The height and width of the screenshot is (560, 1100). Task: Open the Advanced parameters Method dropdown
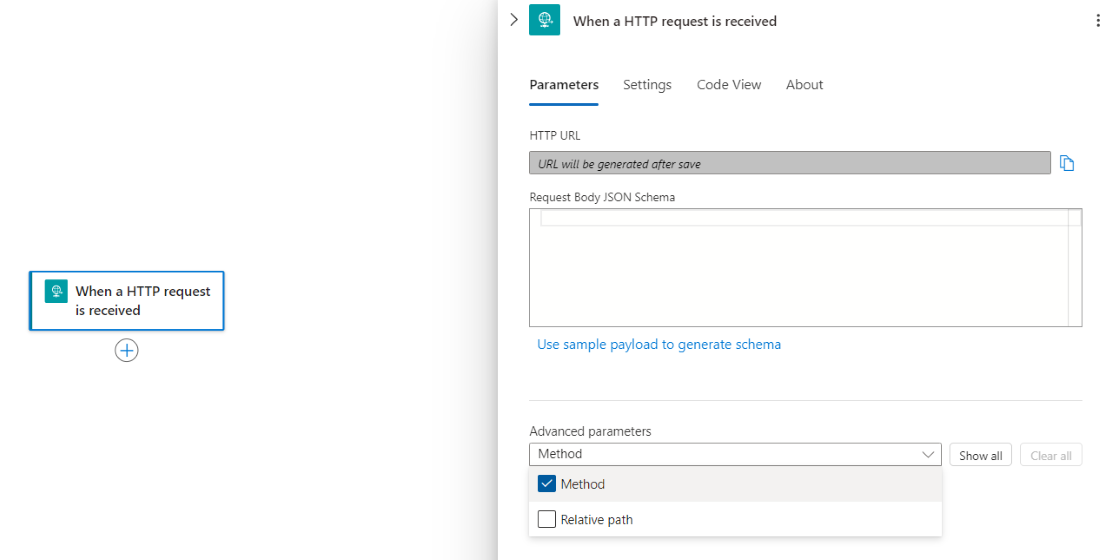click(735, 455)
